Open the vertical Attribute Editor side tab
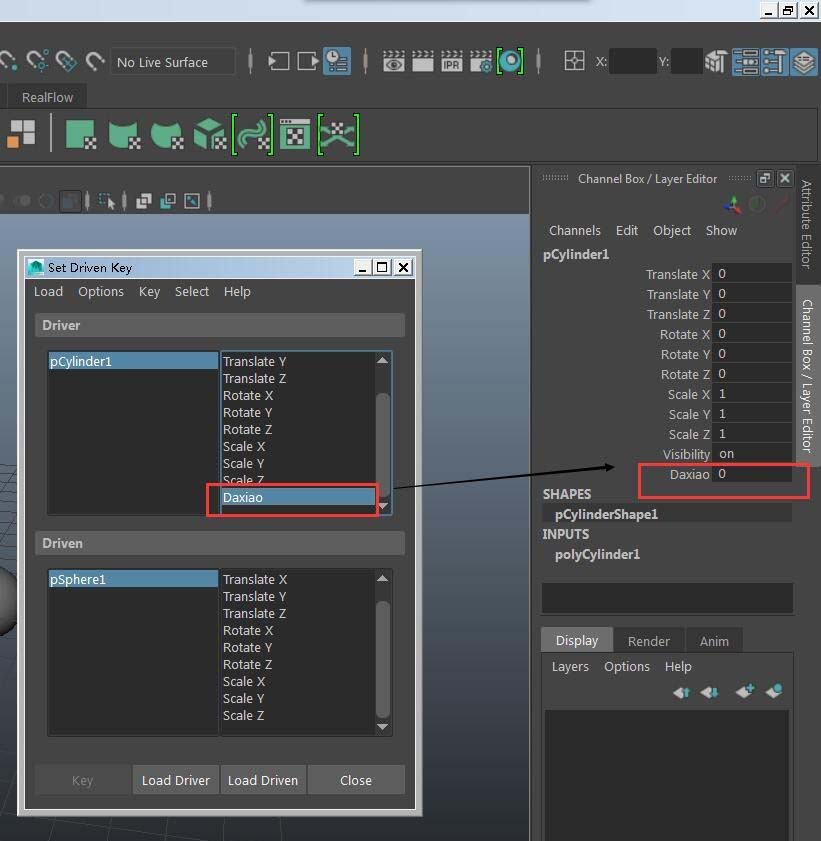The width and height of the screenshot is (821, 841). pos(807,224)
